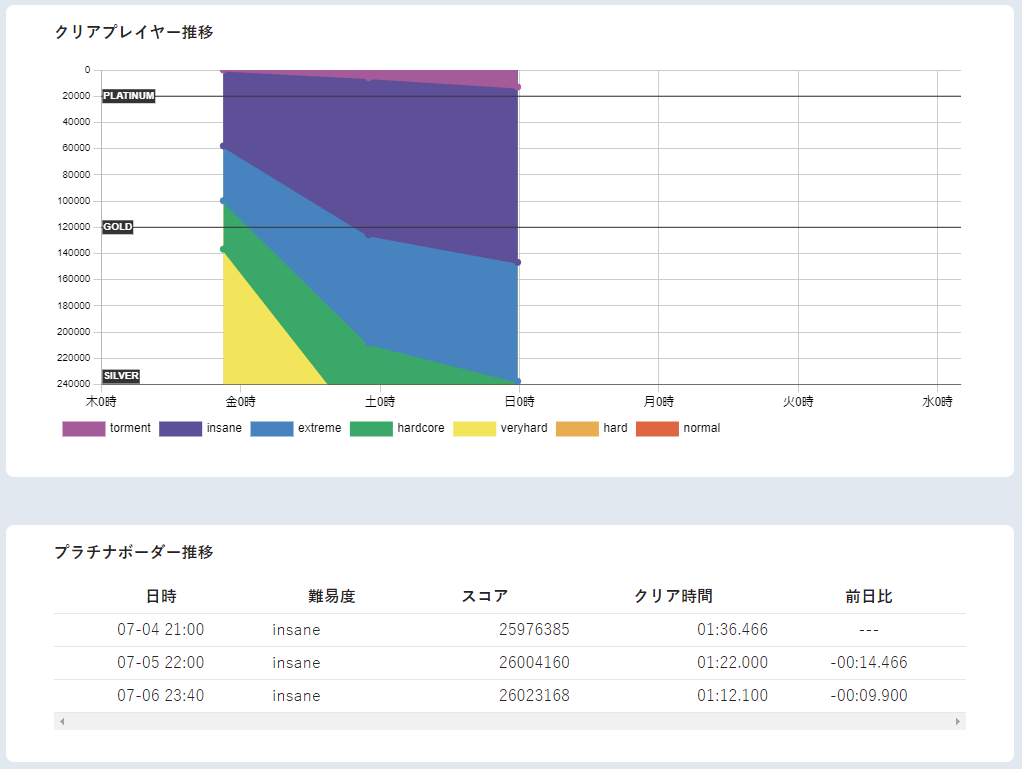The height and width of the screenshot is (769, 1022).
Task: Select the スコア column header
Action: click(485, 597)
